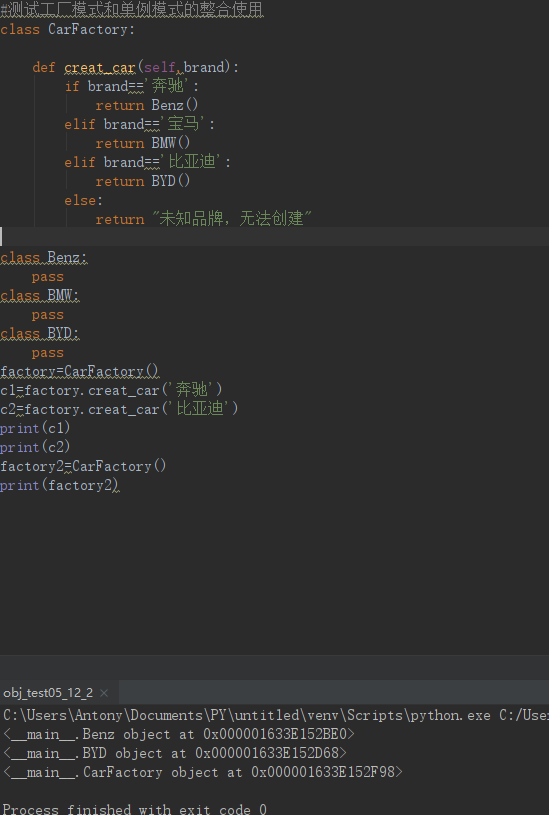Image resolution: width=549 pixels, height=815 pixels.
Task: Click 'Process finished with exit code 0' message
Action: pyautogui.click(x=135, y=809)
